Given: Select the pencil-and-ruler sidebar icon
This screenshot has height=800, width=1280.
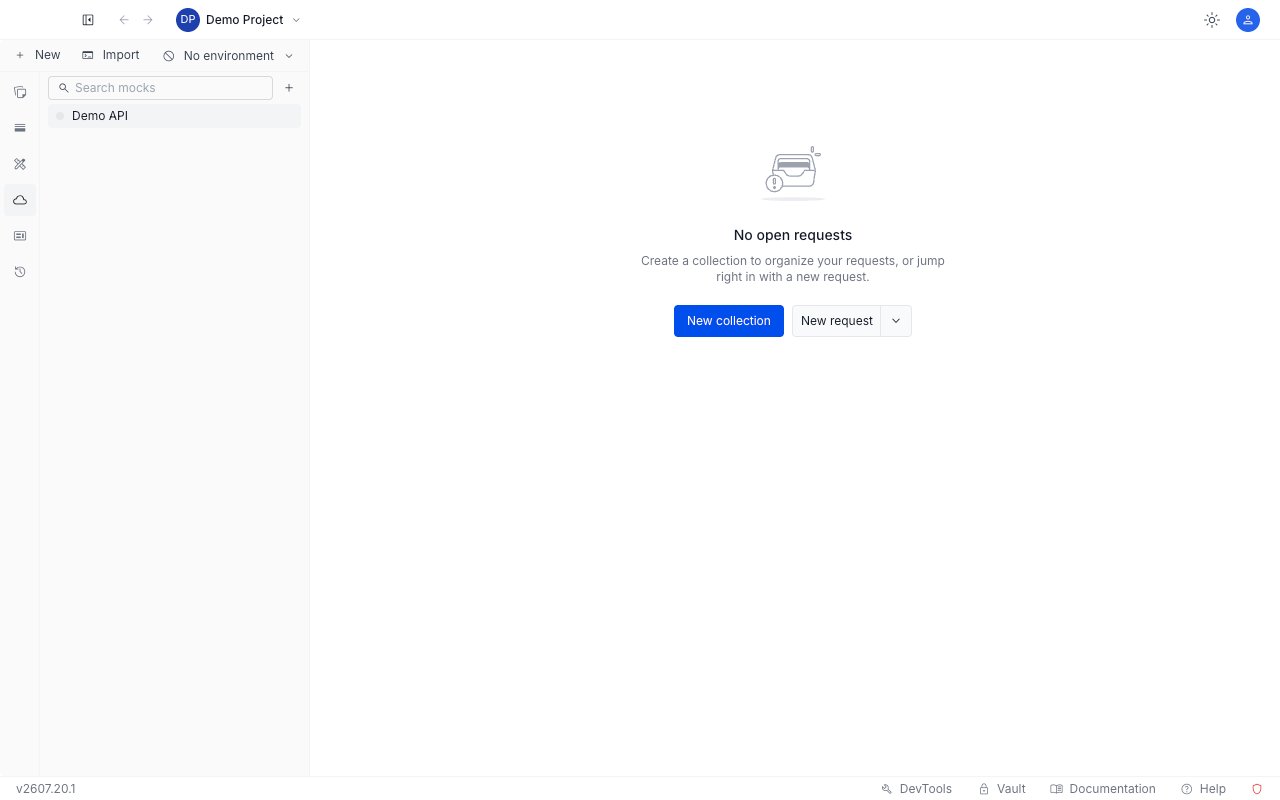Looking at the screenshot, I should click(x=20, y=164).
